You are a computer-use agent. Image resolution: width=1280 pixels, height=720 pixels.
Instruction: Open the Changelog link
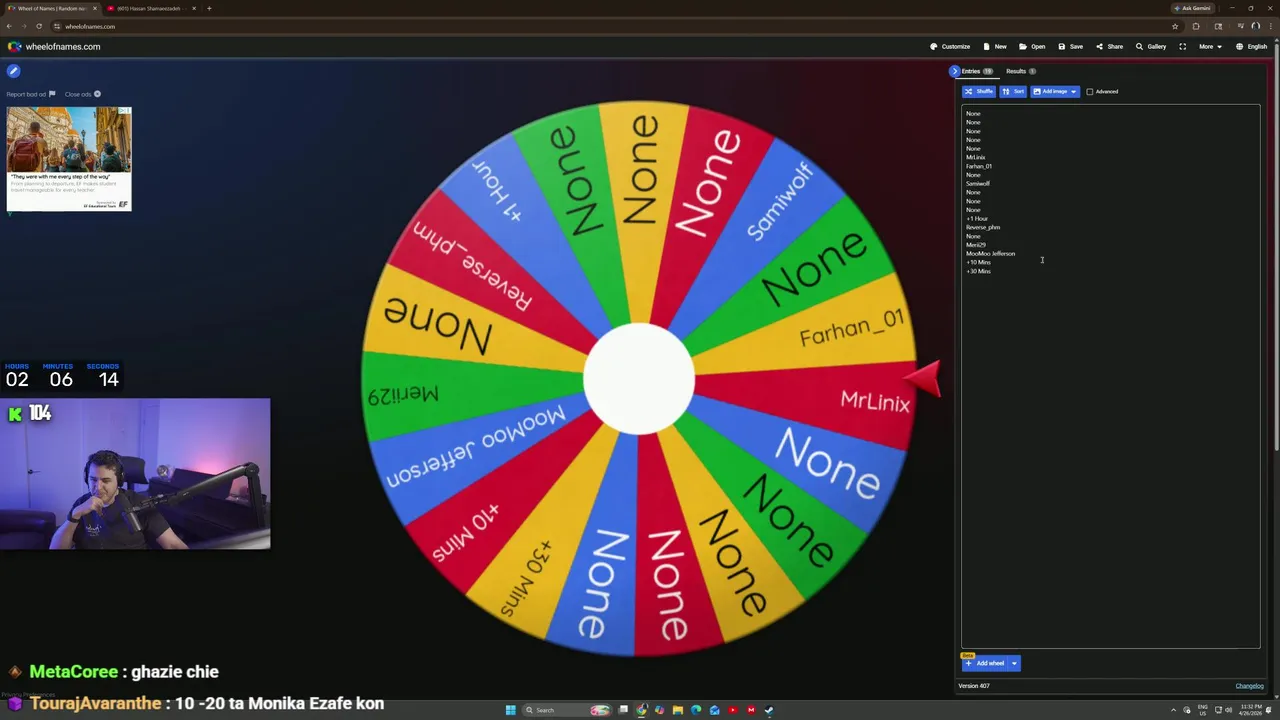click(x=1249, y=686)
